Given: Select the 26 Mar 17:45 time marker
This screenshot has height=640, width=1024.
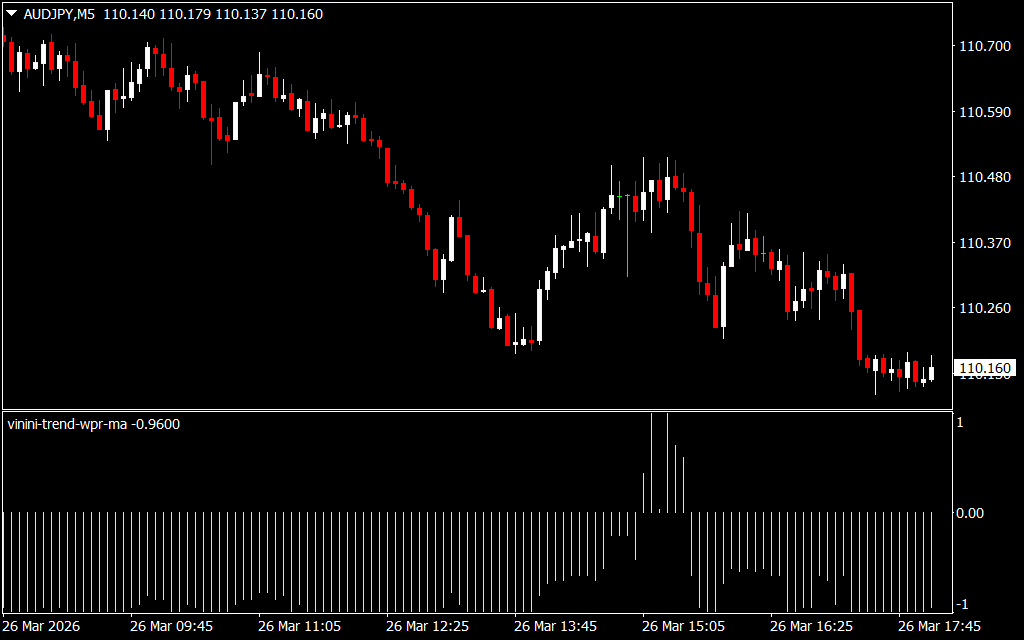Looking at the screenshot, I should [x=939, y=626].
